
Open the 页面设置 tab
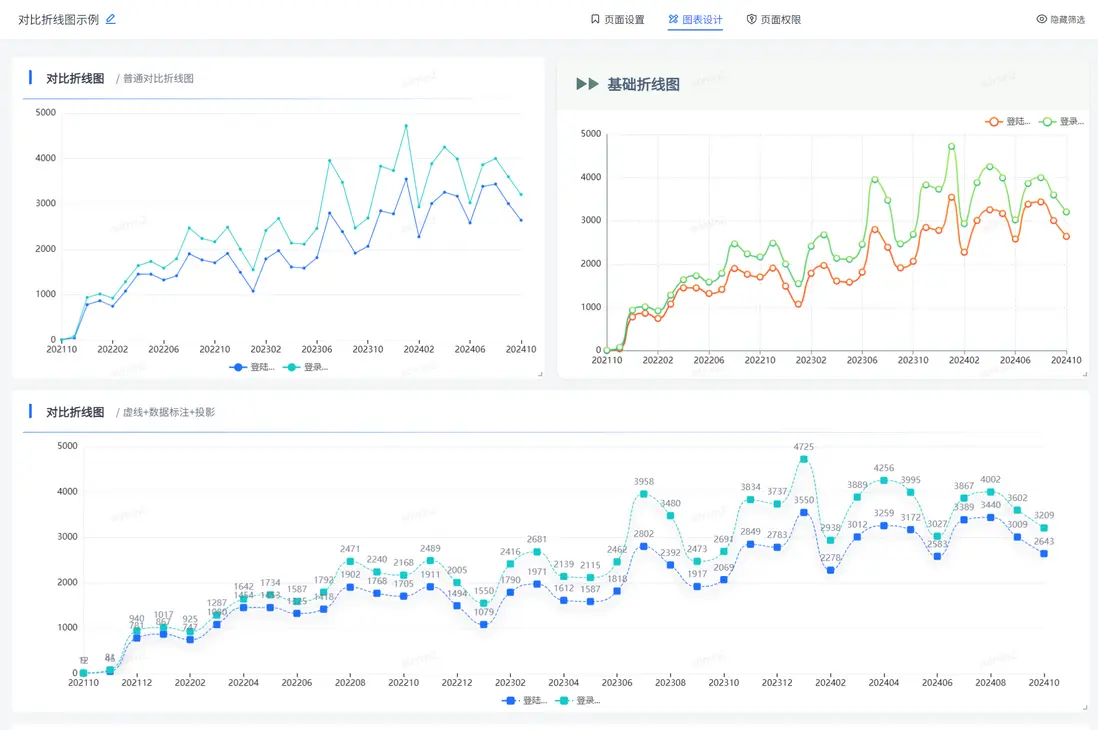click(624, 19)
